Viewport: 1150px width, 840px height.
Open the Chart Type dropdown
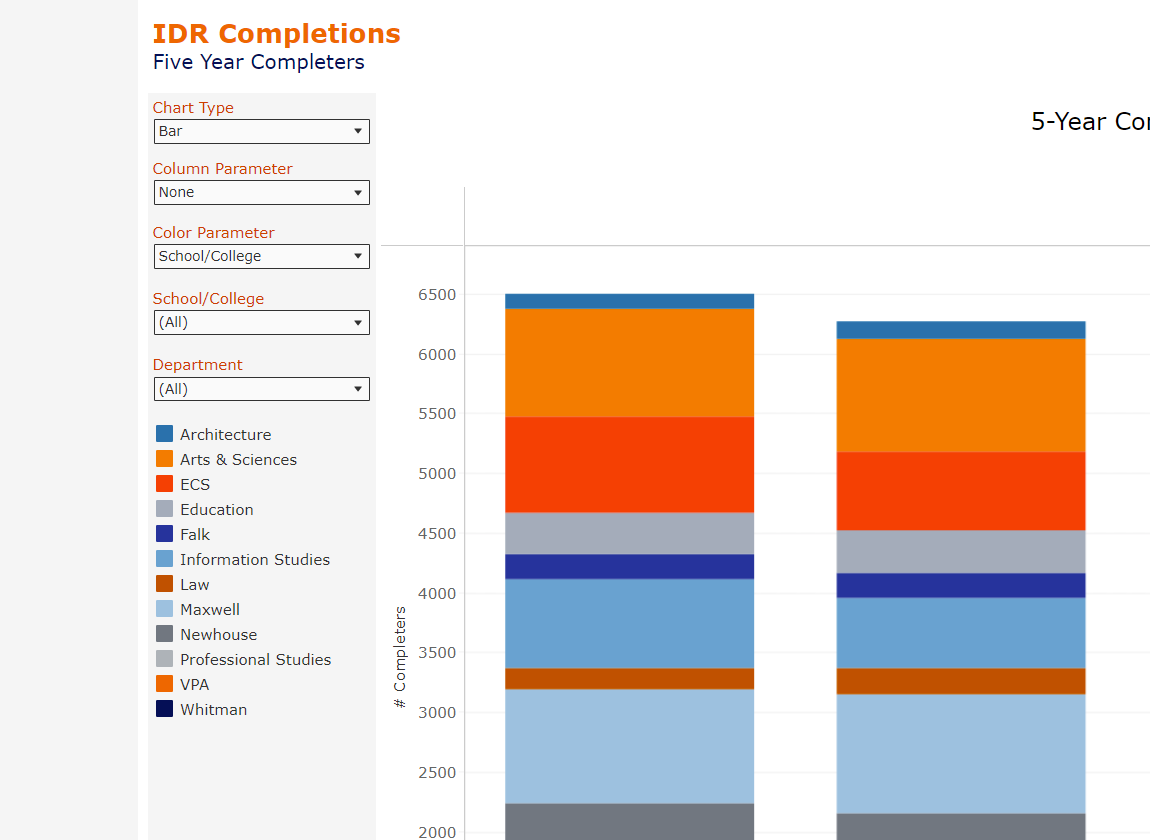[x=262, y=131]
